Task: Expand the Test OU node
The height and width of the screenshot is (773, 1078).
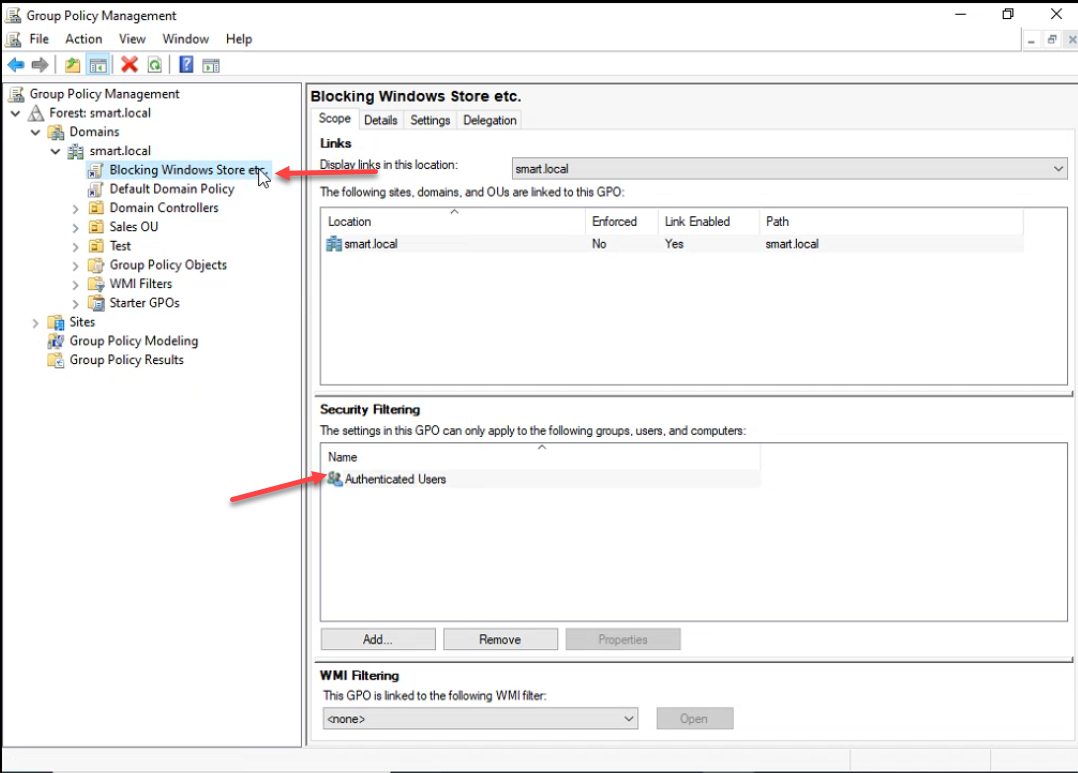Action: (76, 246)
